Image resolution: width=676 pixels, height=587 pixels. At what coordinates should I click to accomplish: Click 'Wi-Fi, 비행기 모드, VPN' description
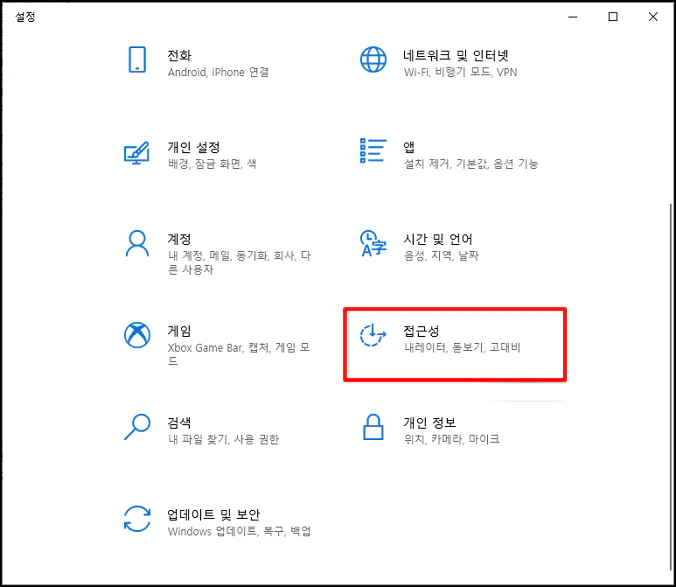point(460,72)
